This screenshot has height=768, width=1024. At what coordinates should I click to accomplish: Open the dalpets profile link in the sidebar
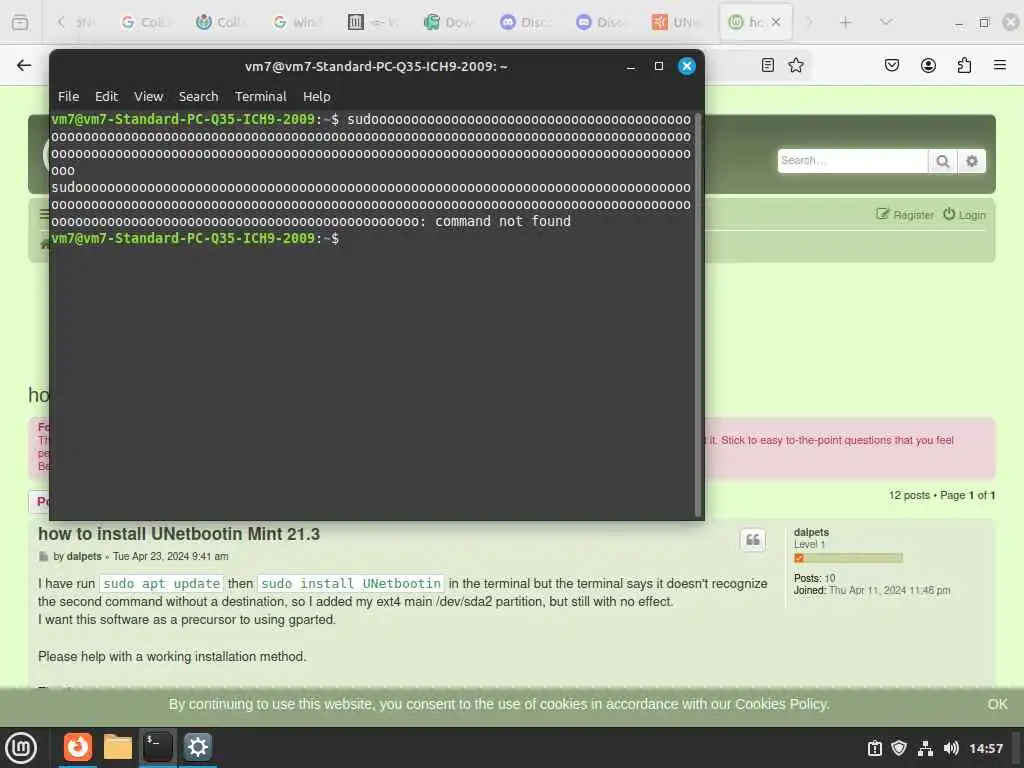pos(811,532)
